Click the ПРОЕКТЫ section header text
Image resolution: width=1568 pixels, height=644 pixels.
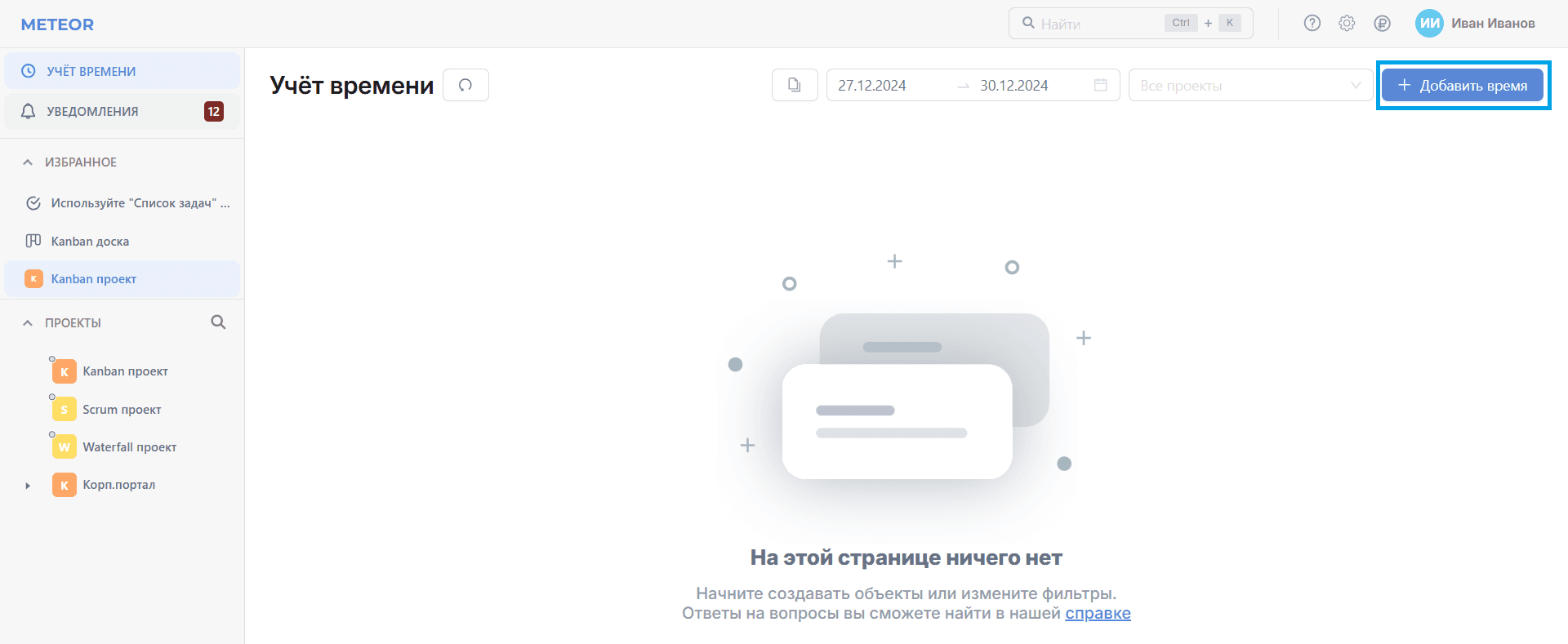pos(73,323)
